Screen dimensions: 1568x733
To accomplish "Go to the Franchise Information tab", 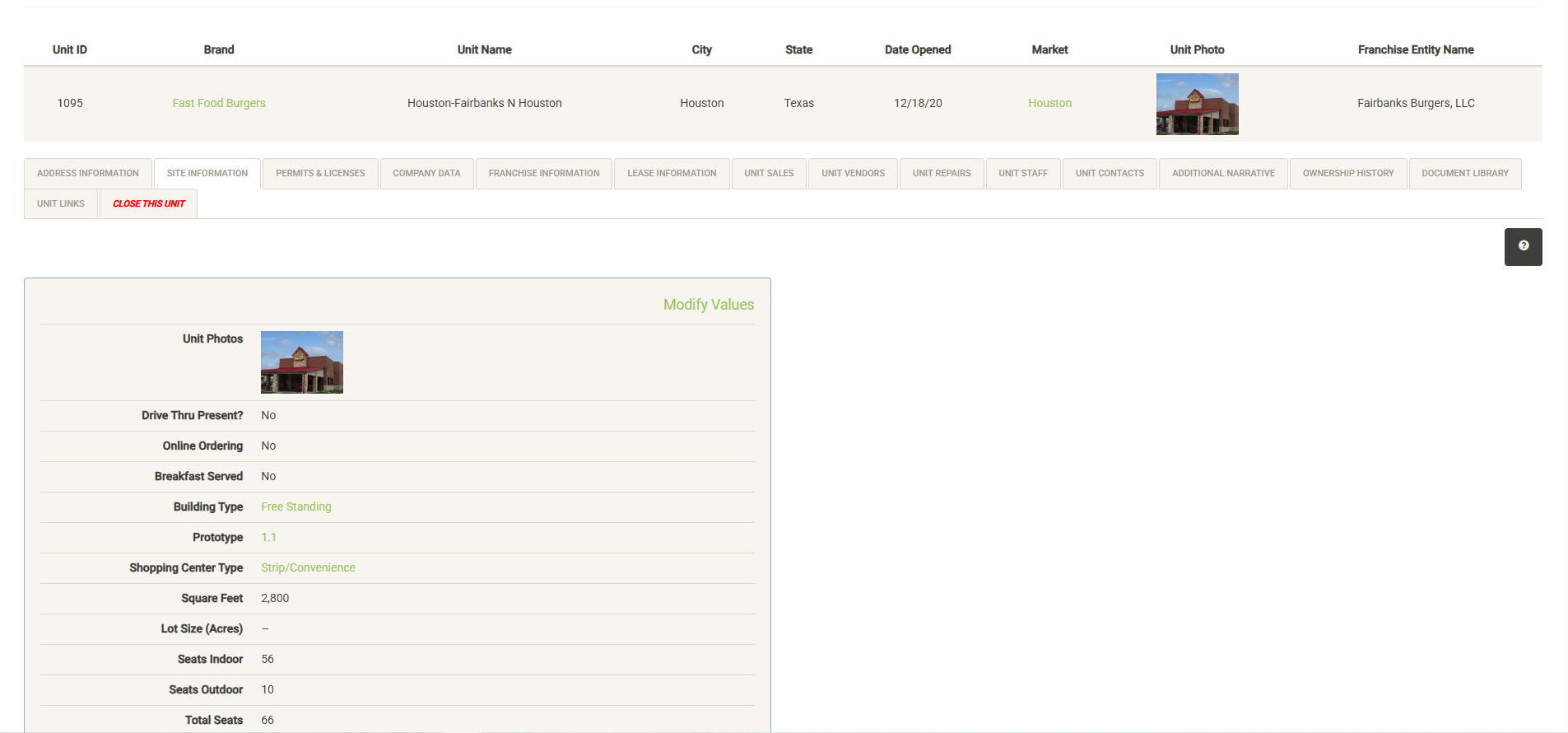I will [543, 174].
